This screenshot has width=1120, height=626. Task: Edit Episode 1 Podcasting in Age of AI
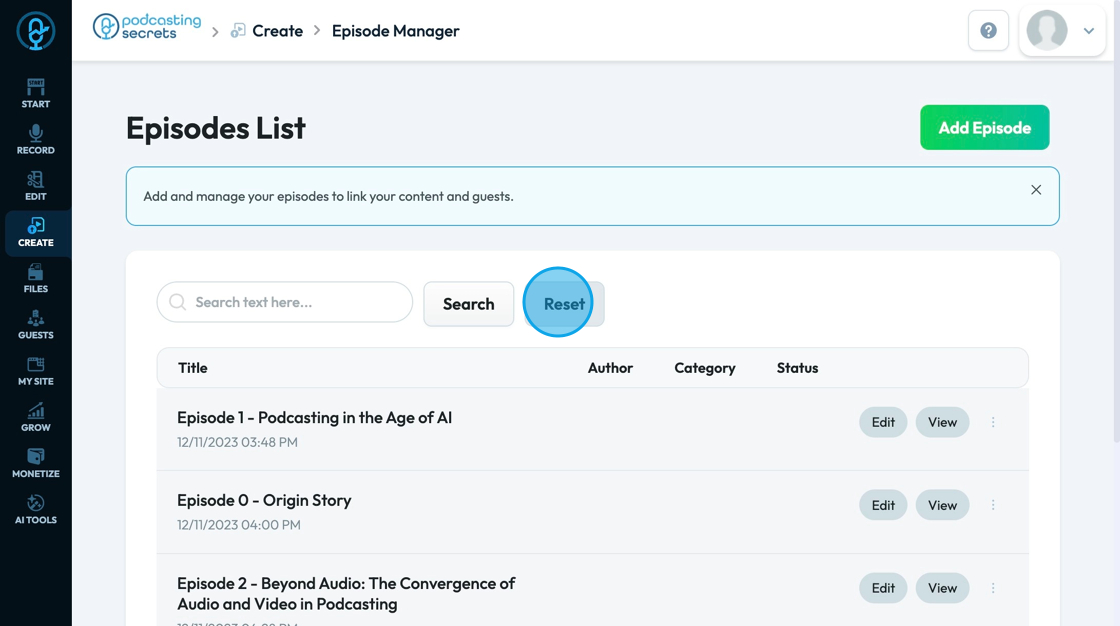tap(883, 422)
